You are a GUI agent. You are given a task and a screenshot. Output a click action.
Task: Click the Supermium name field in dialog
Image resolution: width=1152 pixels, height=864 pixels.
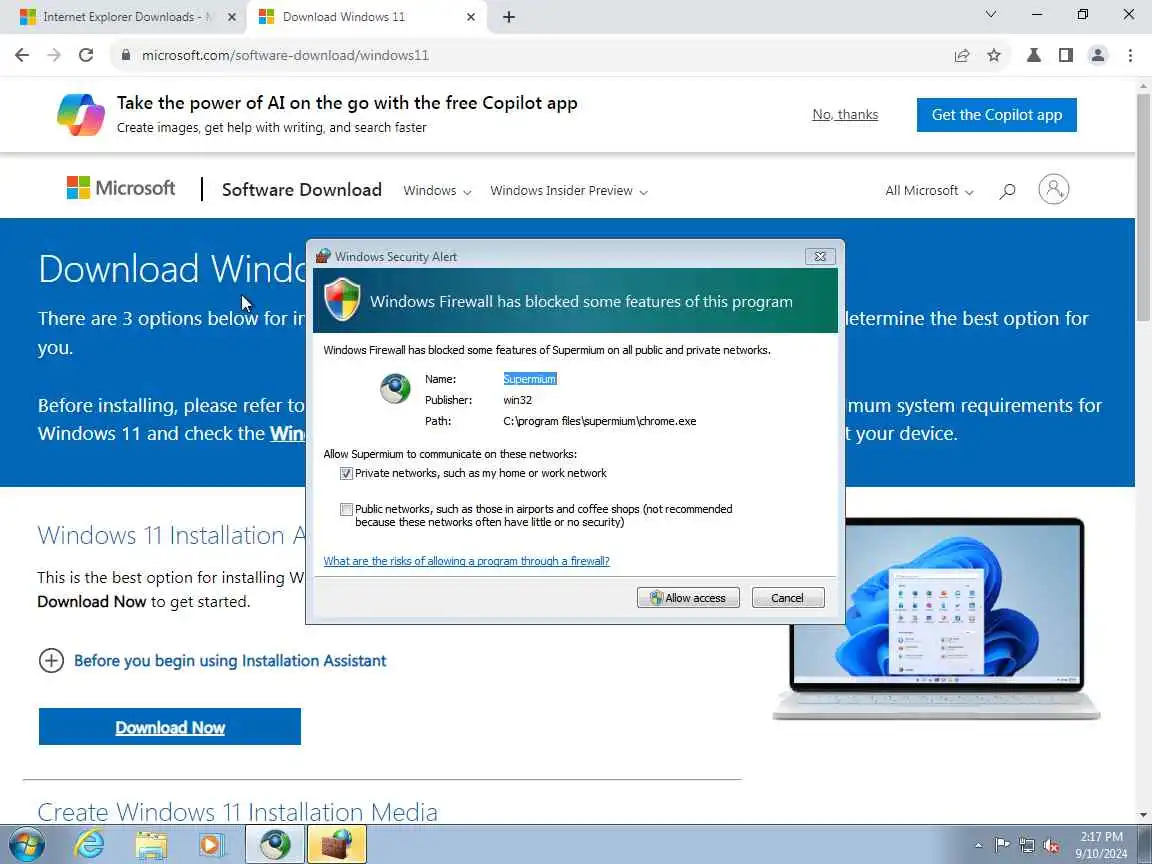point(530,379)
